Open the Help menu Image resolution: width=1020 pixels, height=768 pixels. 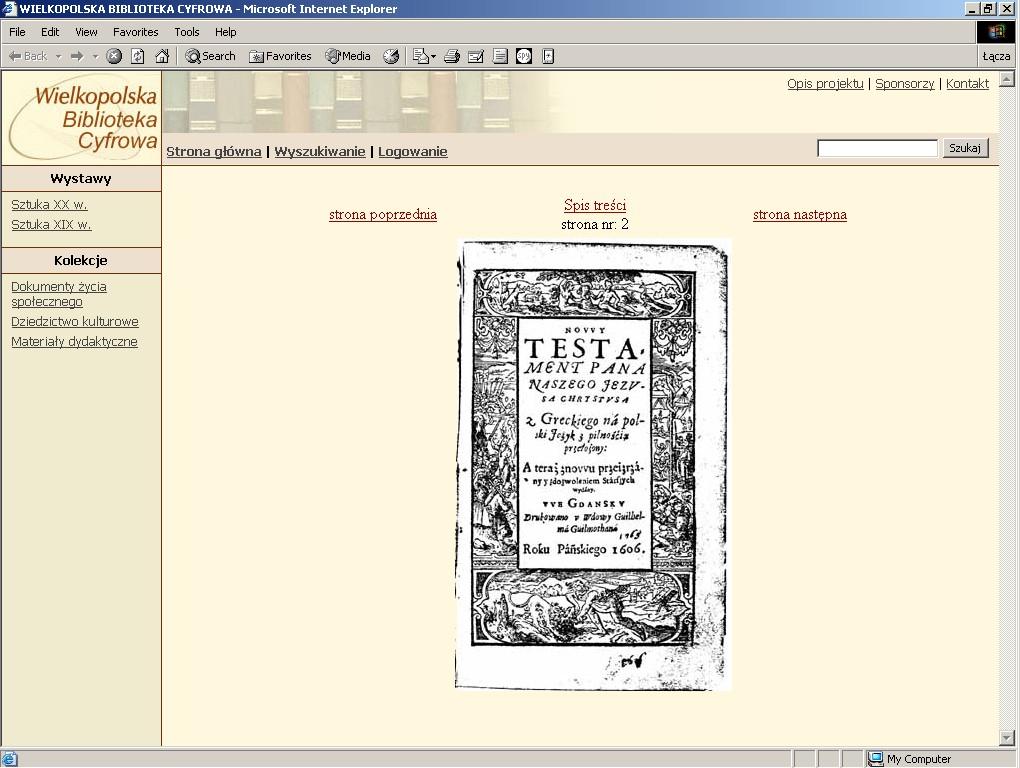point(226,32)
